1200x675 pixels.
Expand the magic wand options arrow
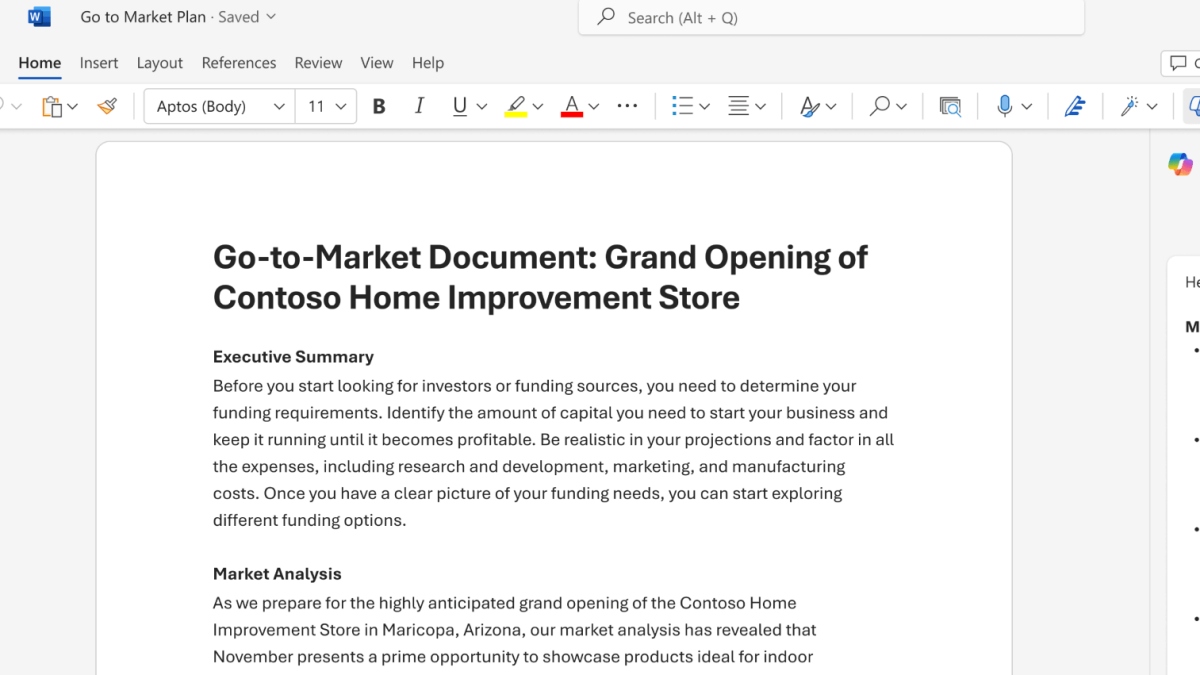click(1152, 106)
